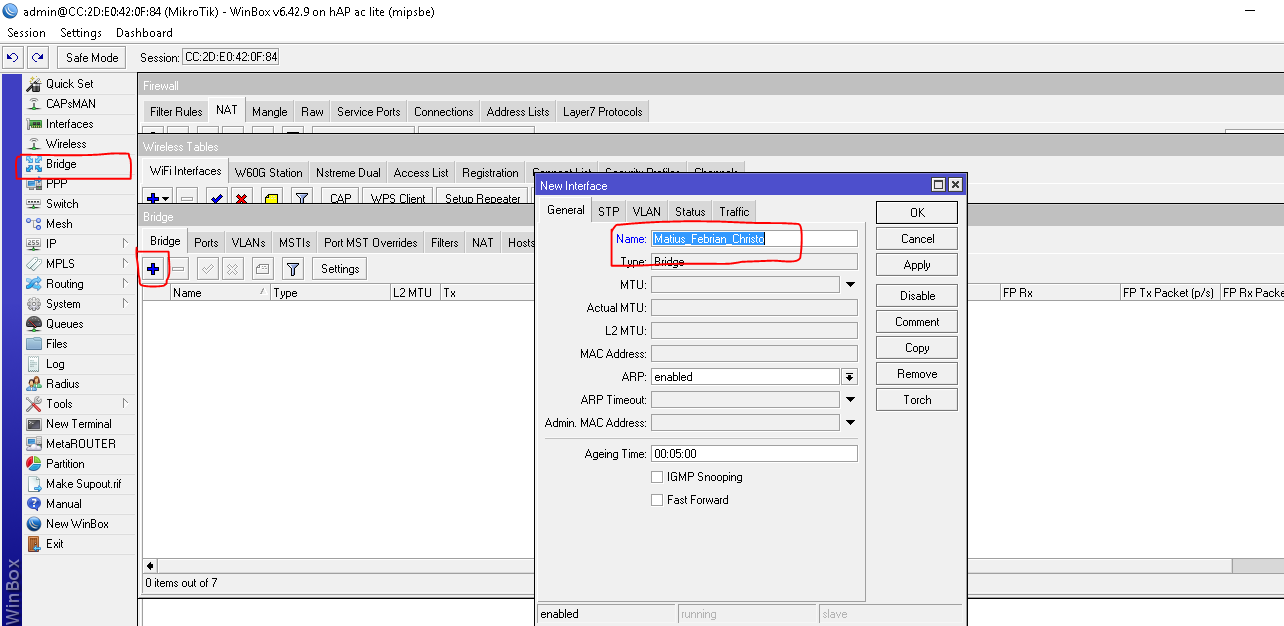Click the comment note icon in Bridge toolbar
Screen dimensions: 1284x626
pyautogui.click(x=262, y=269)
